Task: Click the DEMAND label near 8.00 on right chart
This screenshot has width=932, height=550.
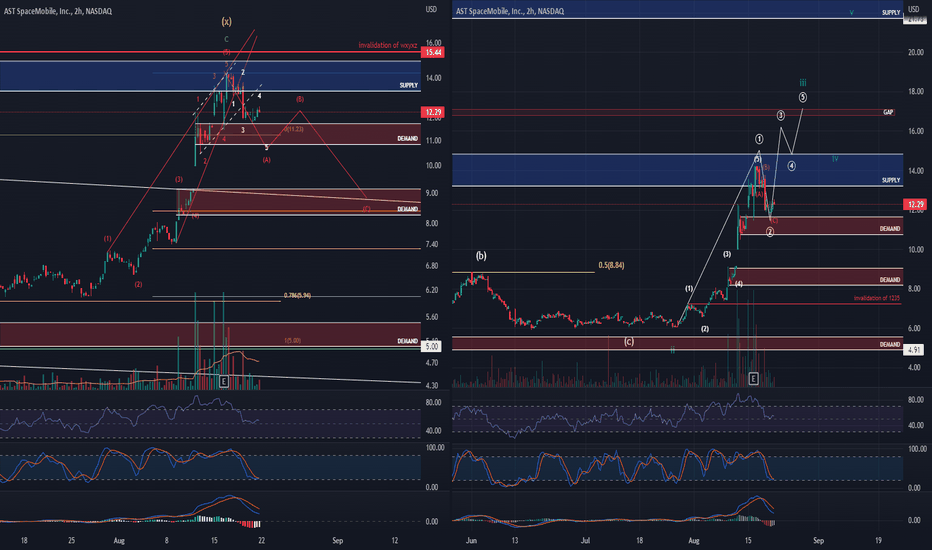Action: pos(890,279)
